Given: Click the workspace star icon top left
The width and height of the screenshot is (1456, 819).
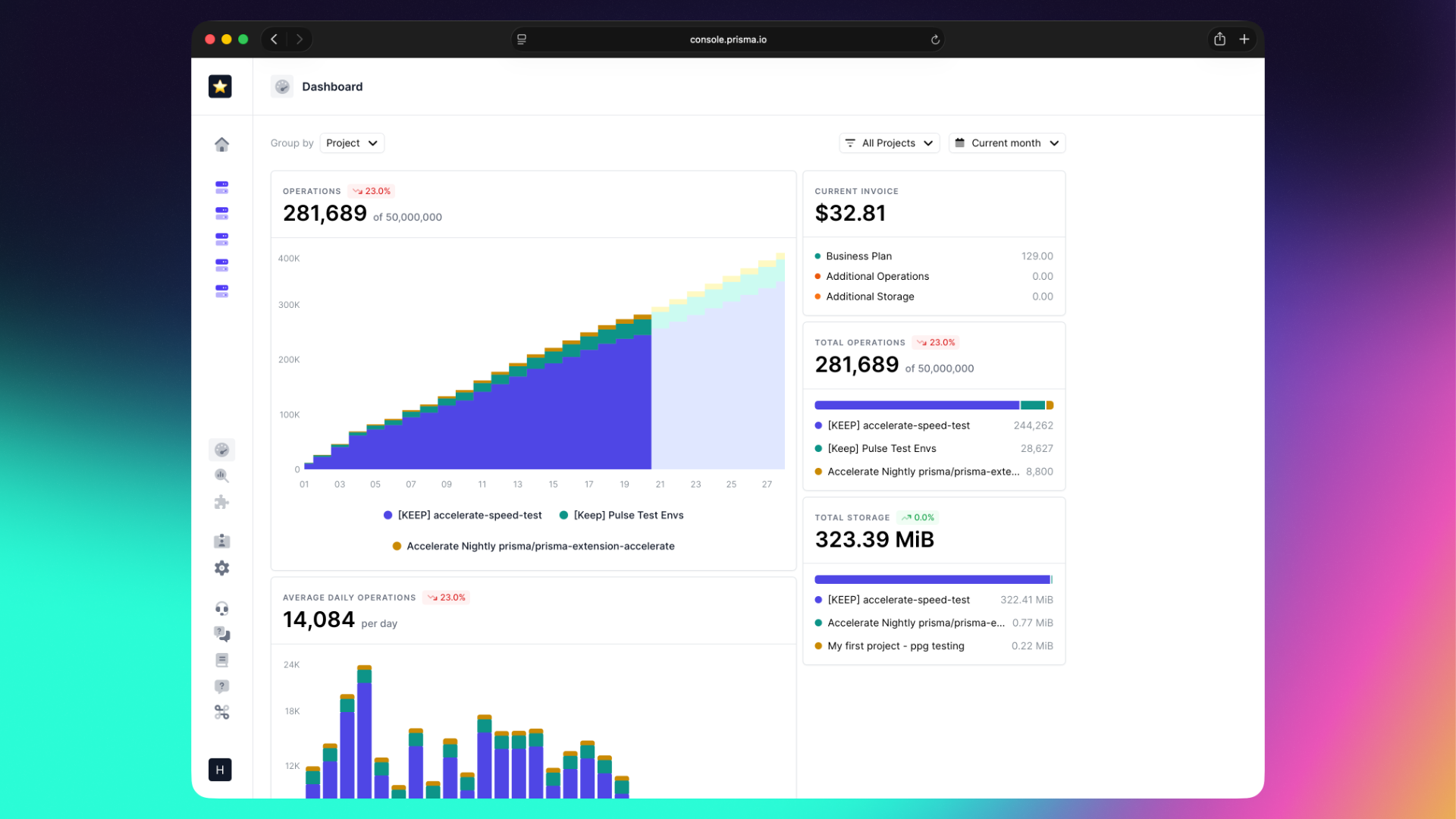Looking at the screenshot, I should [220, 86].
